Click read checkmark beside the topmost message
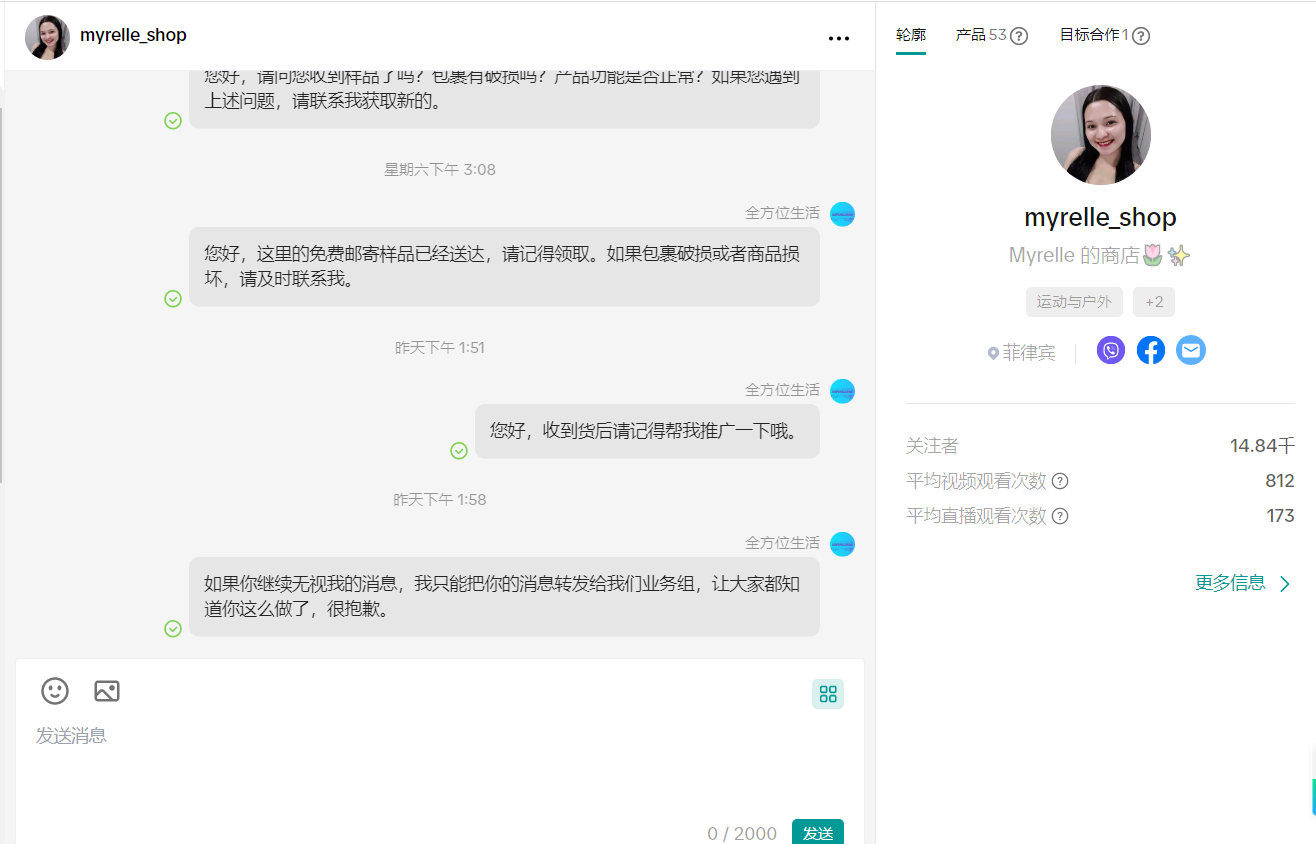This screenshot has height=844, width=1316. click(x=173, y=120)
